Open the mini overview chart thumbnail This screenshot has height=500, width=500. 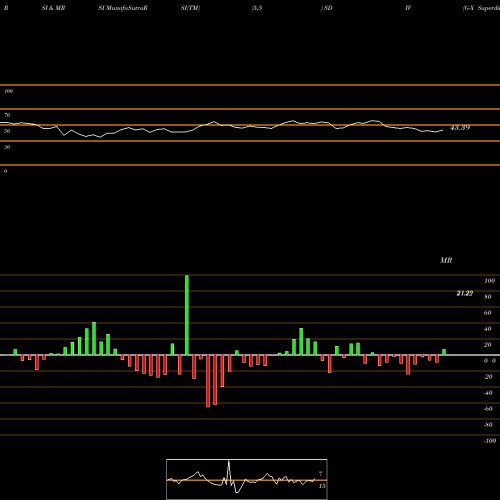pos(247,479)
